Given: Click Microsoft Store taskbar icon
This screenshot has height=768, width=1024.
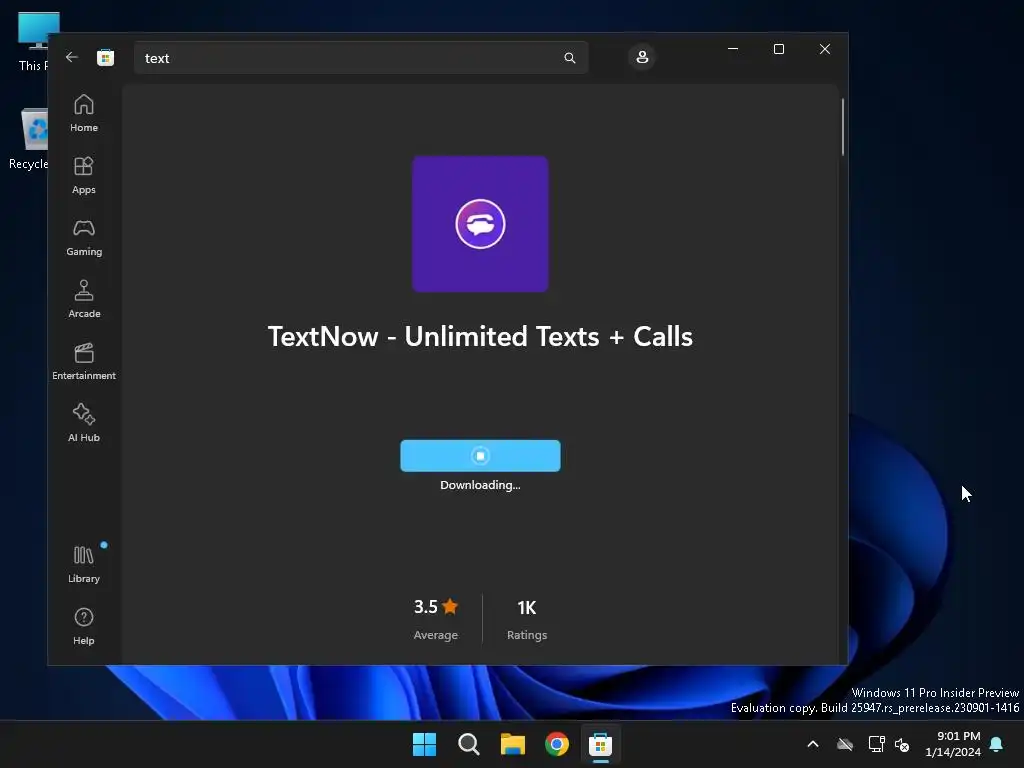Looking at the screenshot, I should click(600, 744).
